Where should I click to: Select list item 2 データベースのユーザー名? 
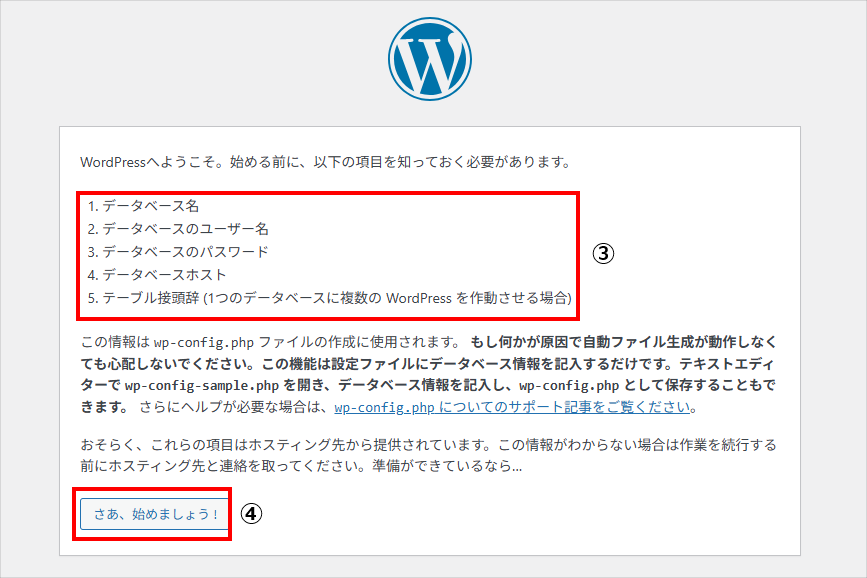(x=177, y=229)
